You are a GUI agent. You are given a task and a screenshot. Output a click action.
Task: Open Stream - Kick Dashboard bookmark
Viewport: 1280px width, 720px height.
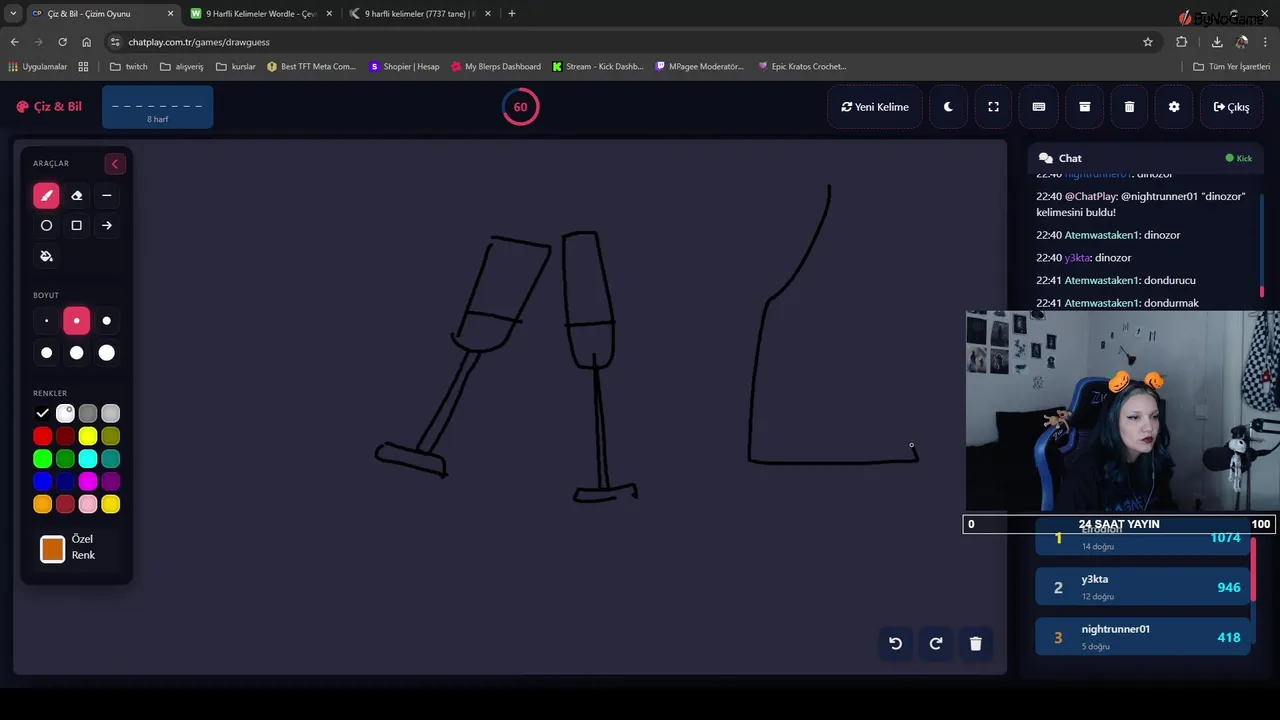click(597, 67)
